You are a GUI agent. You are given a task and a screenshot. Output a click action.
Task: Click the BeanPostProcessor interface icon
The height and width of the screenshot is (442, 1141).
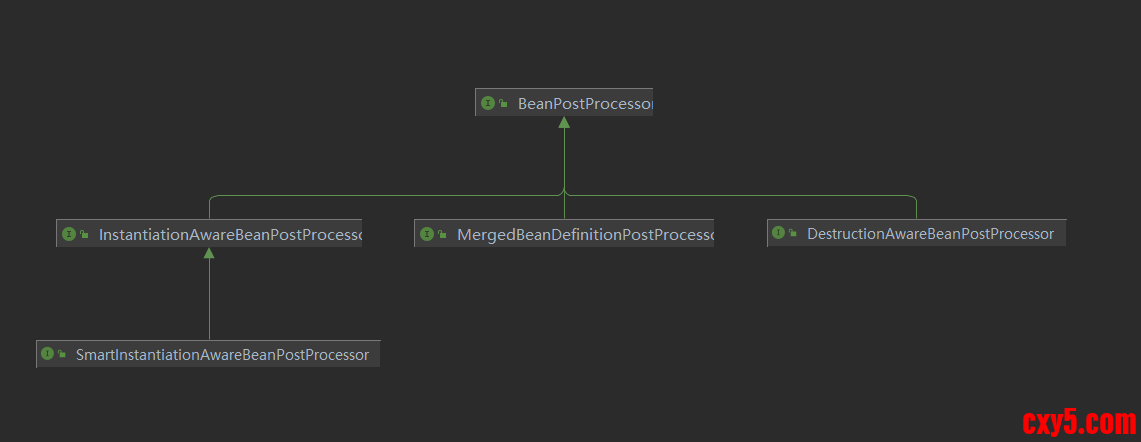coord(488,103)
